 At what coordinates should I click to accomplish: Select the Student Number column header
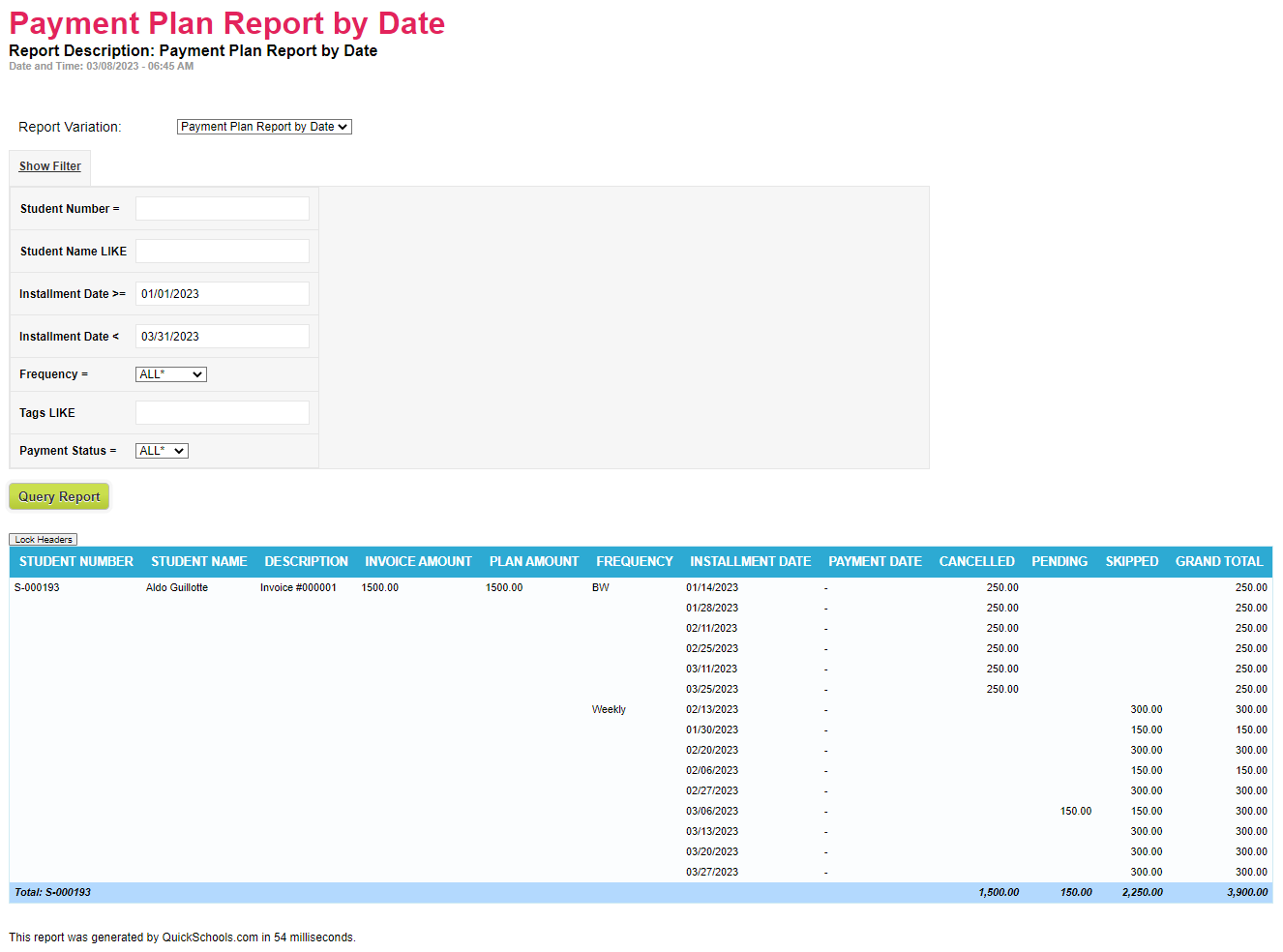76,562
